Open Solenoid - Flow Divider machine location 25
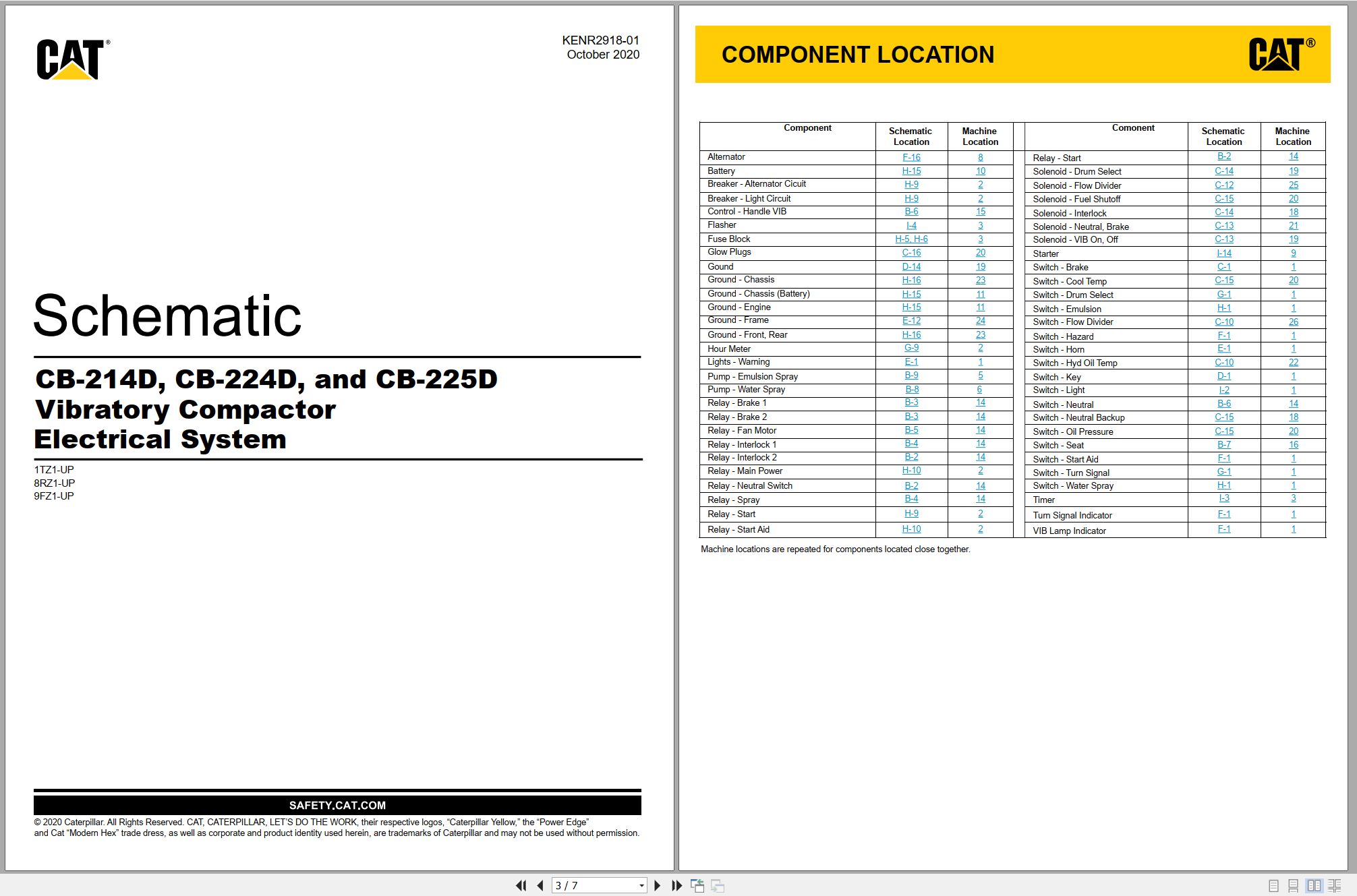Viewport: 1357px width, 896px height. [x=1294, y=185]
